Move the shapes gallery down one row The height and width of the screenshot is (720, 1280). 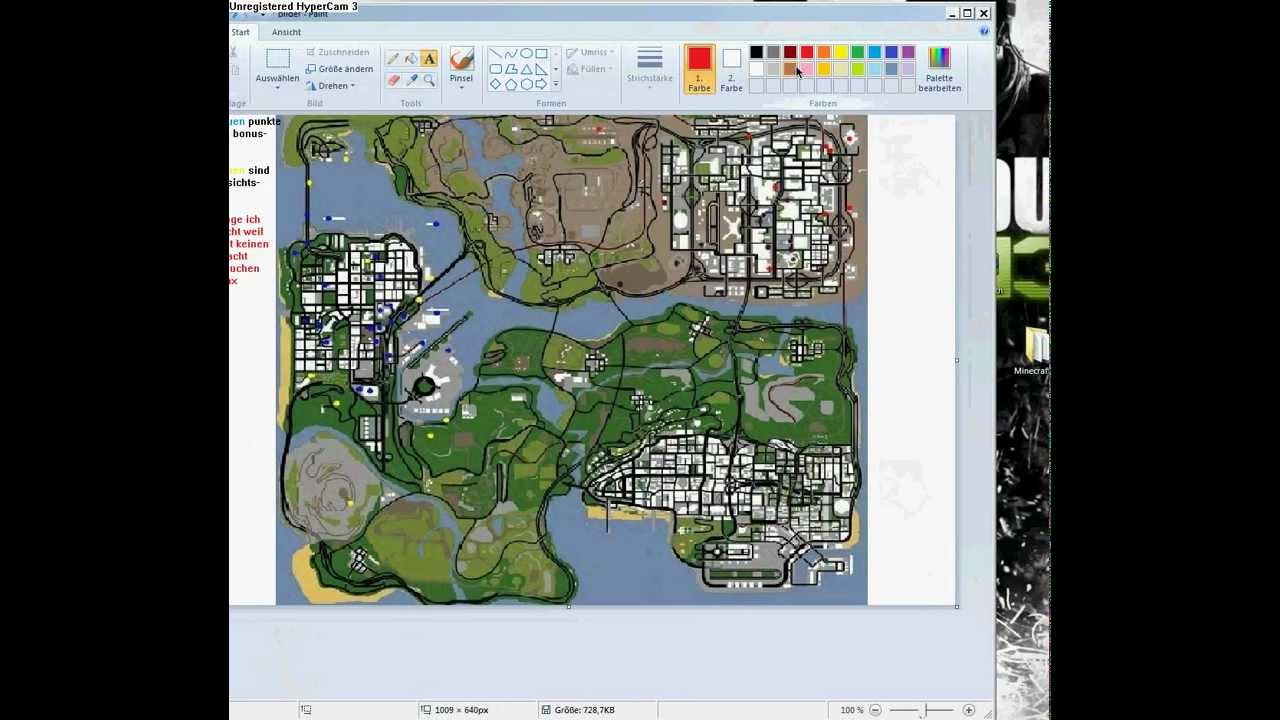point(556,69)
